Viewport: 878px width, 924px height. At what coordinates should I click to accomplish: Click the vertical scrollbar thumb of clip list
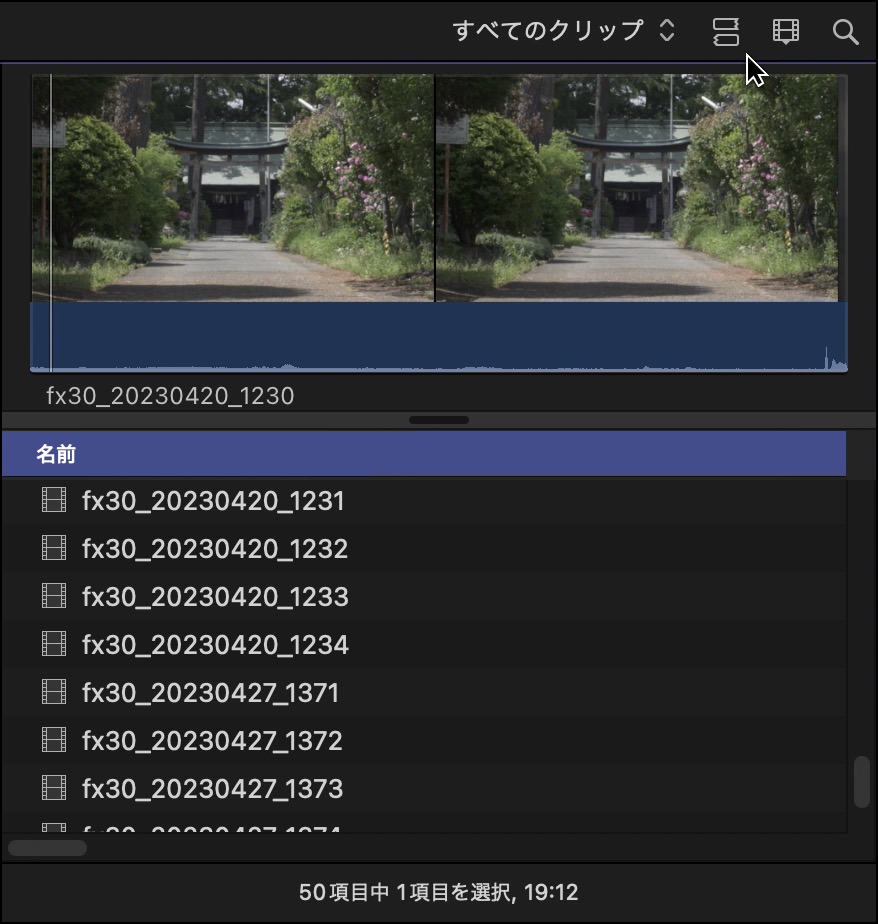pos(862,782)
